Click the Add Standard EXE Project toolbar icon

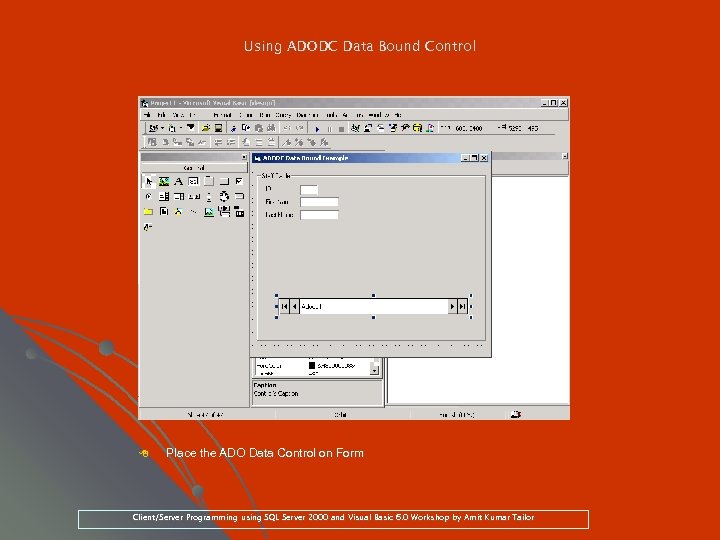point(153,128)
